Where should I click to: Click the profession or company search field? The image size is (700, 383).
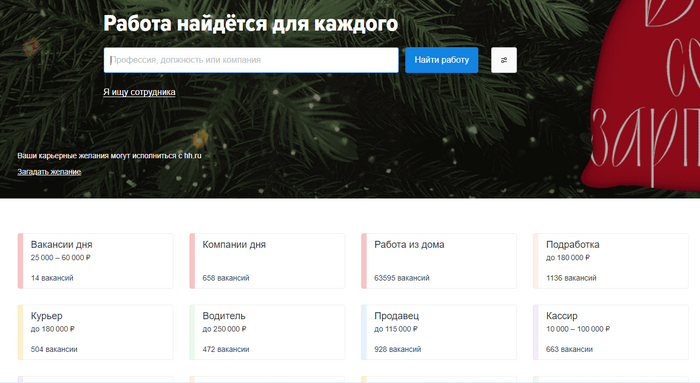[251, 60]
